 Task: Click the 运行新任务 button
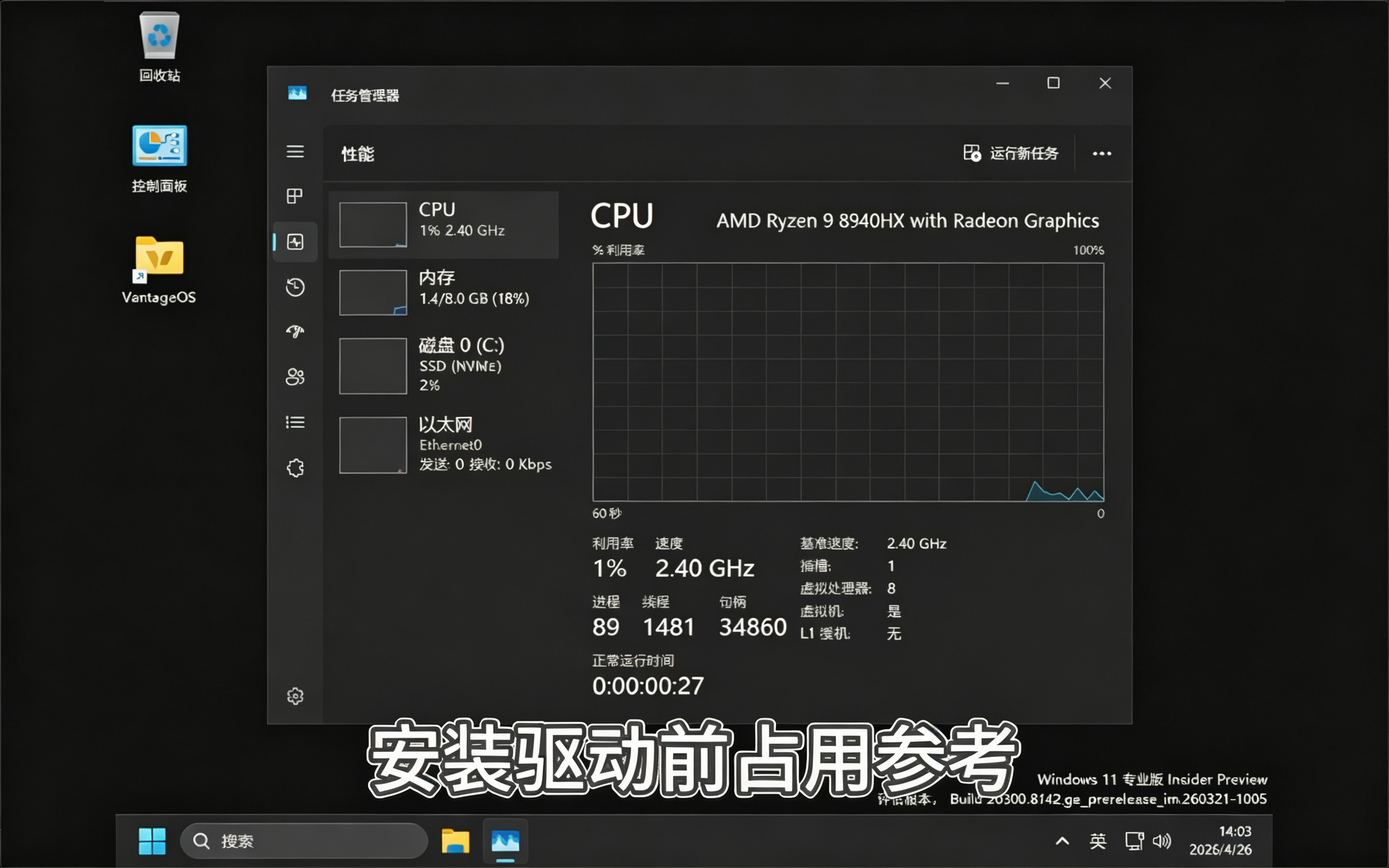coord(1011,154)
